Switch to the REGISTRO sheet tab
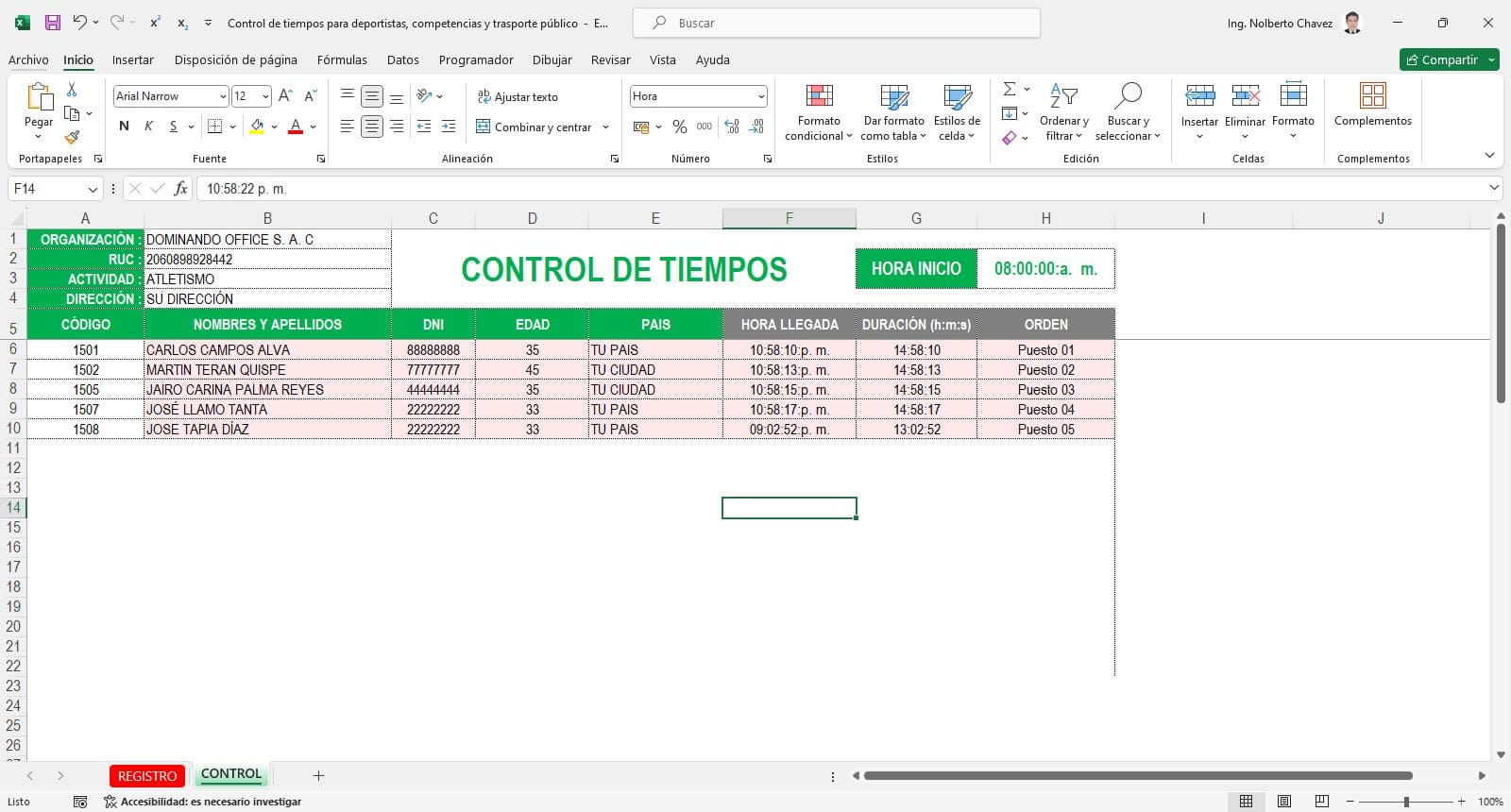 click(x=147, y=776)
